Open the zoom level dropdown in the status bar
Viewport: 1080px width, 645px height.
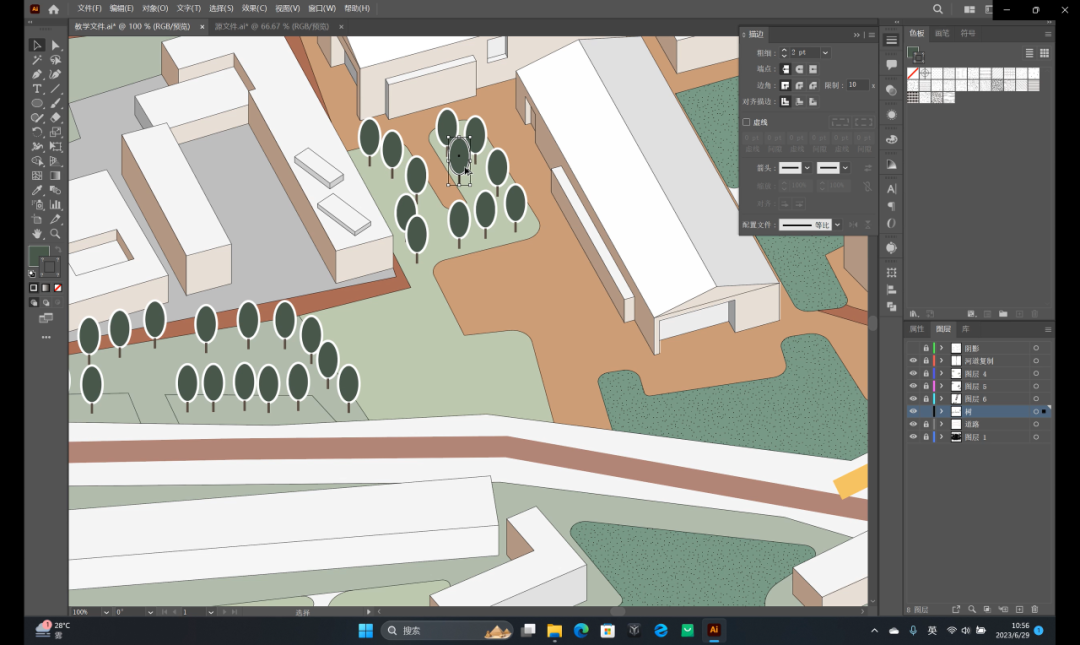click(106, 612)
